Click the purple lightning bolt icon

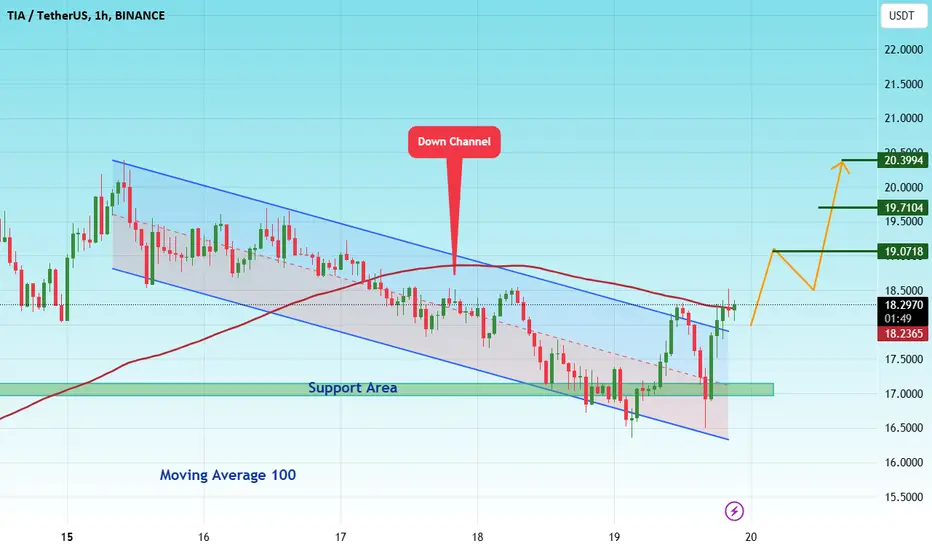click(734, 511)
